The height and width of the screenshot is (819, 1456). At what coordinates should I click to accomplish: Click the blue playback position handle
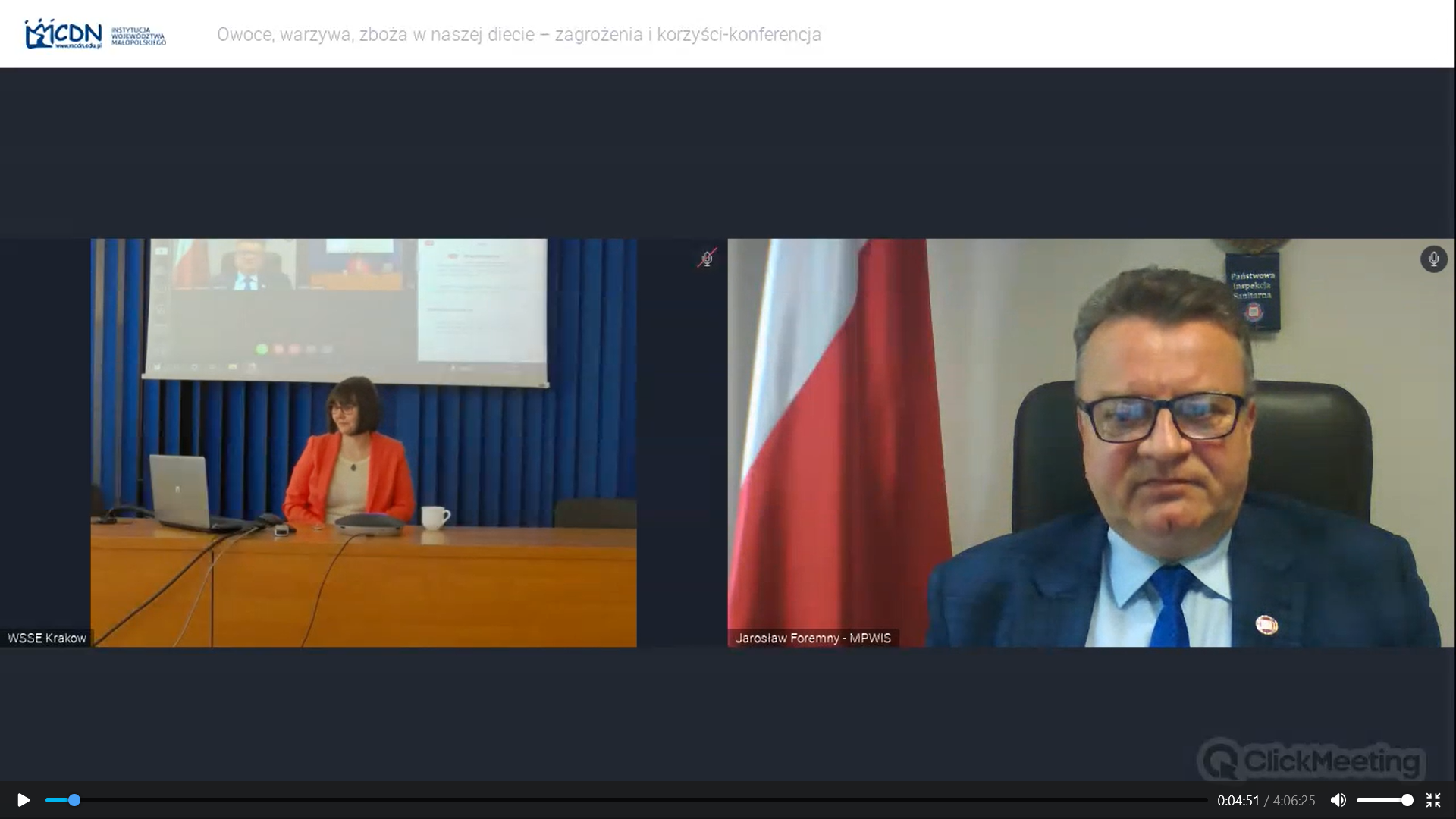(74, 800)
